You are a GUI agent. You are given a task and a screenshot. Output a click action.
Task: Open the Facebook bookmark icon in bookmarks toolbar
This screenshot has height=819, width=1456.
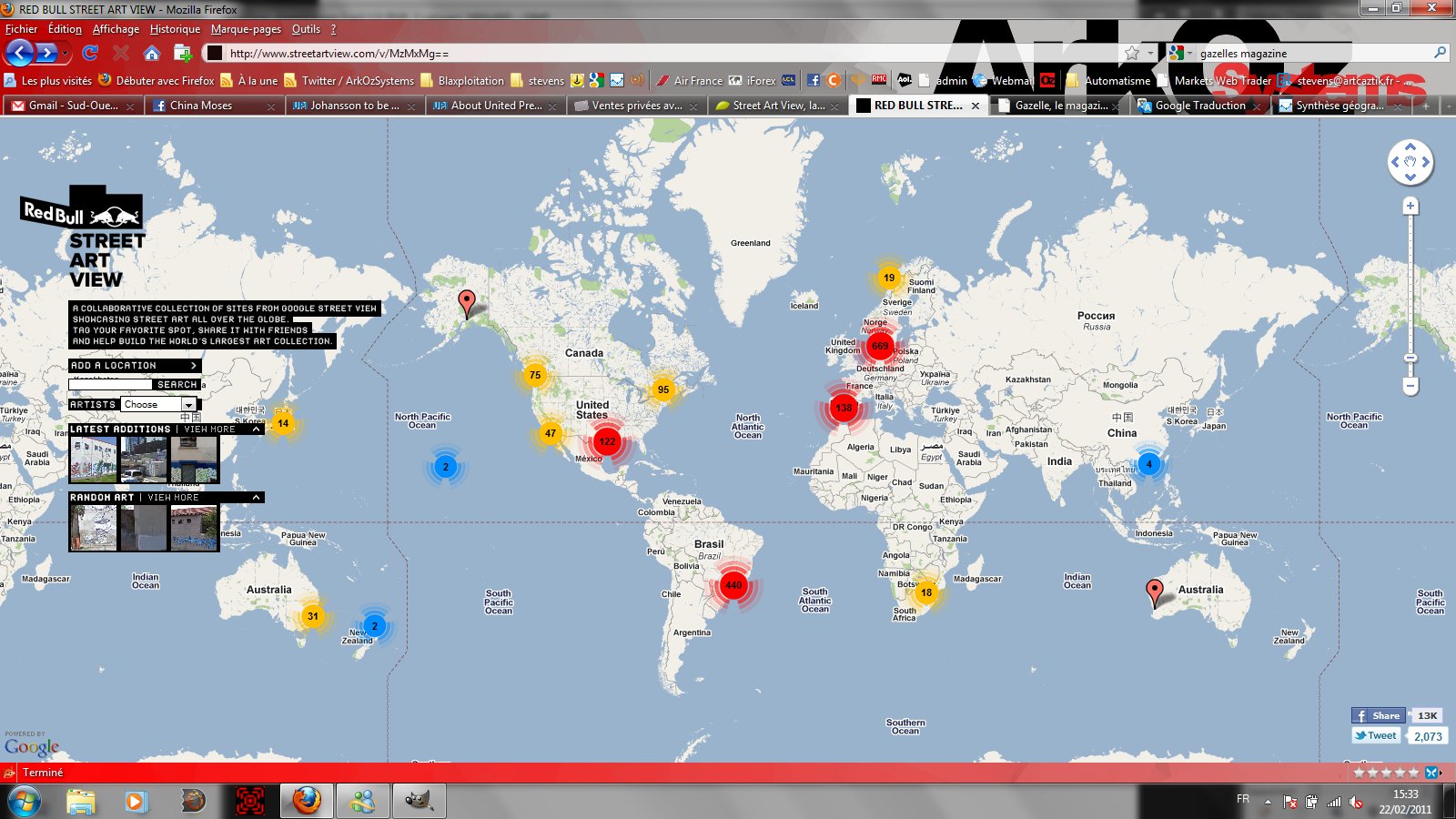[814, 80]
